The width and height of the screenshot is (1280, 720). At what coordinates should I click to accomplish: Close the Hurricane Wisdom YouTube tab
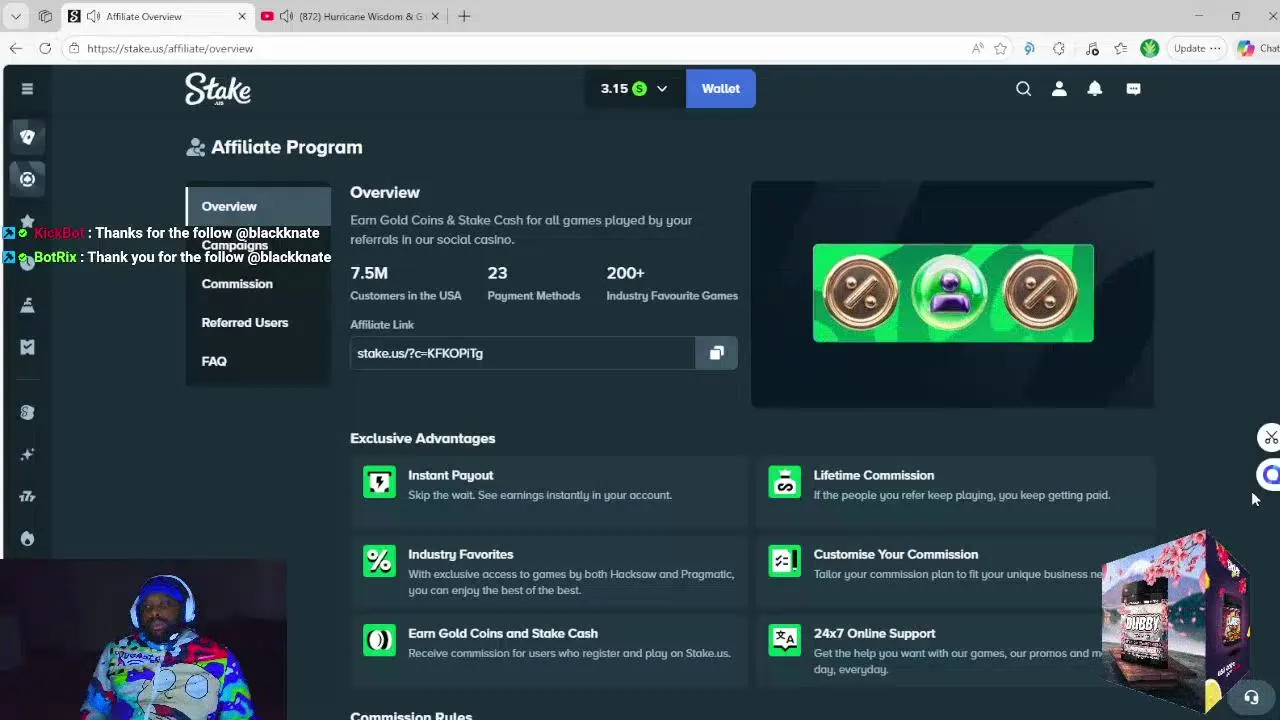coord(435,16)
